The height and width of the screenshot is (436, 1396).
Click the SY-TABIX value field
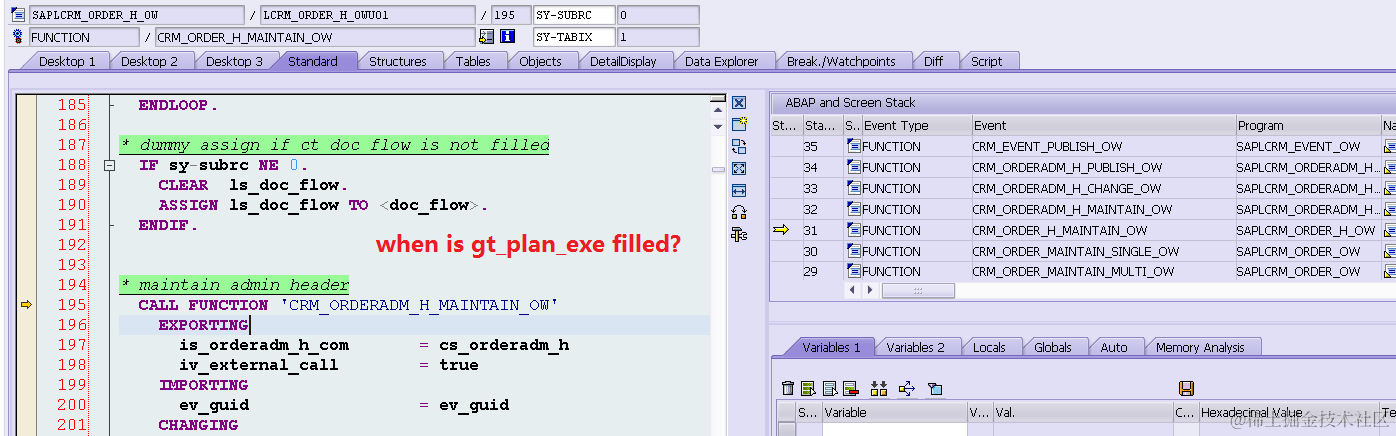tap(657, 37)
